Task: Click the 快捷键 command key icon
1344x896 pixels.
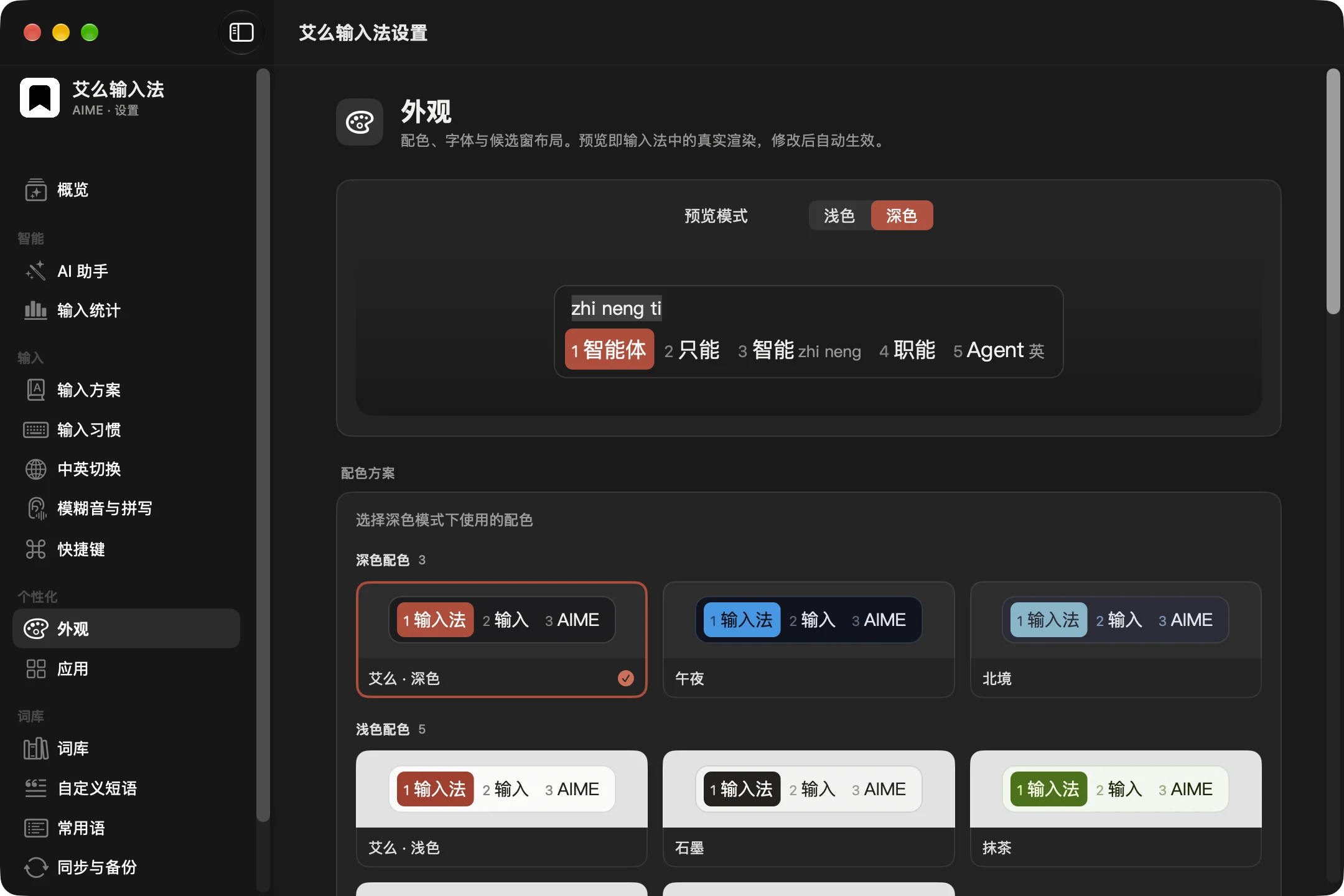Action: coord(35,549)
